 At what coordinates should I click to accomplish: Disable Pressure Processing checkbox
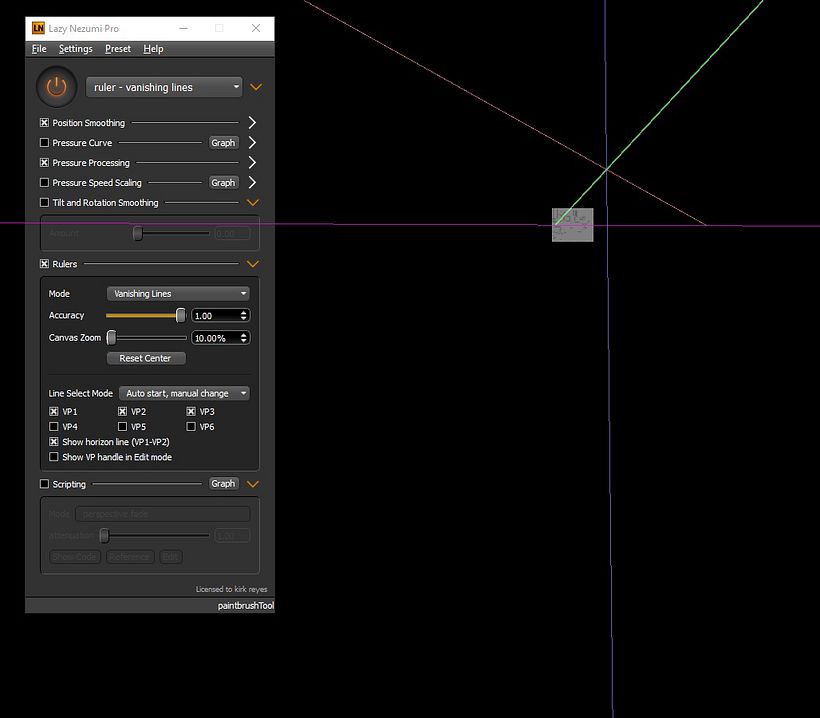44,163
